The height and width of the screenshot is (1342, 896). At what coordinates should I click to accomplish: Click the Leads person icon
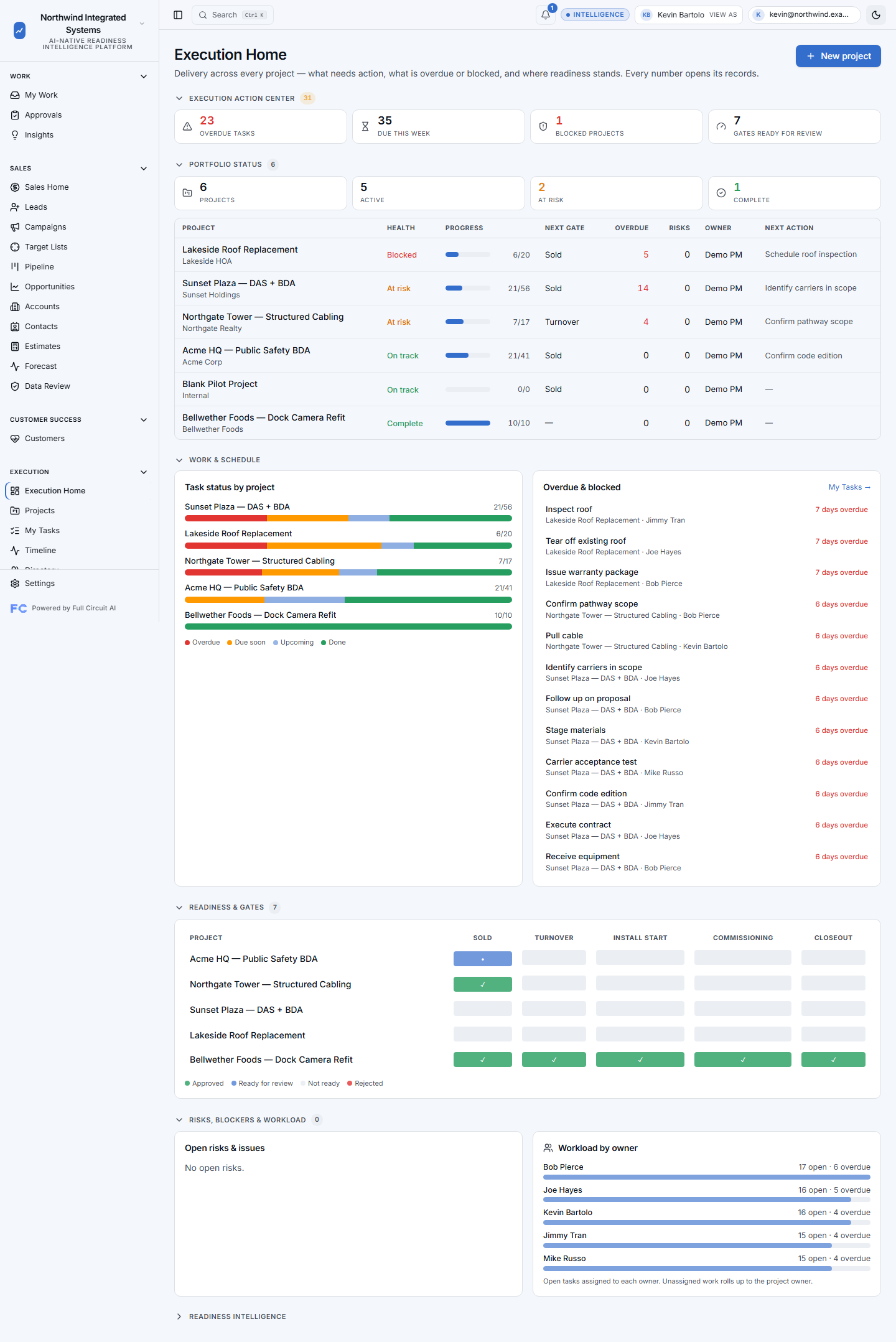tap(15, 207)
